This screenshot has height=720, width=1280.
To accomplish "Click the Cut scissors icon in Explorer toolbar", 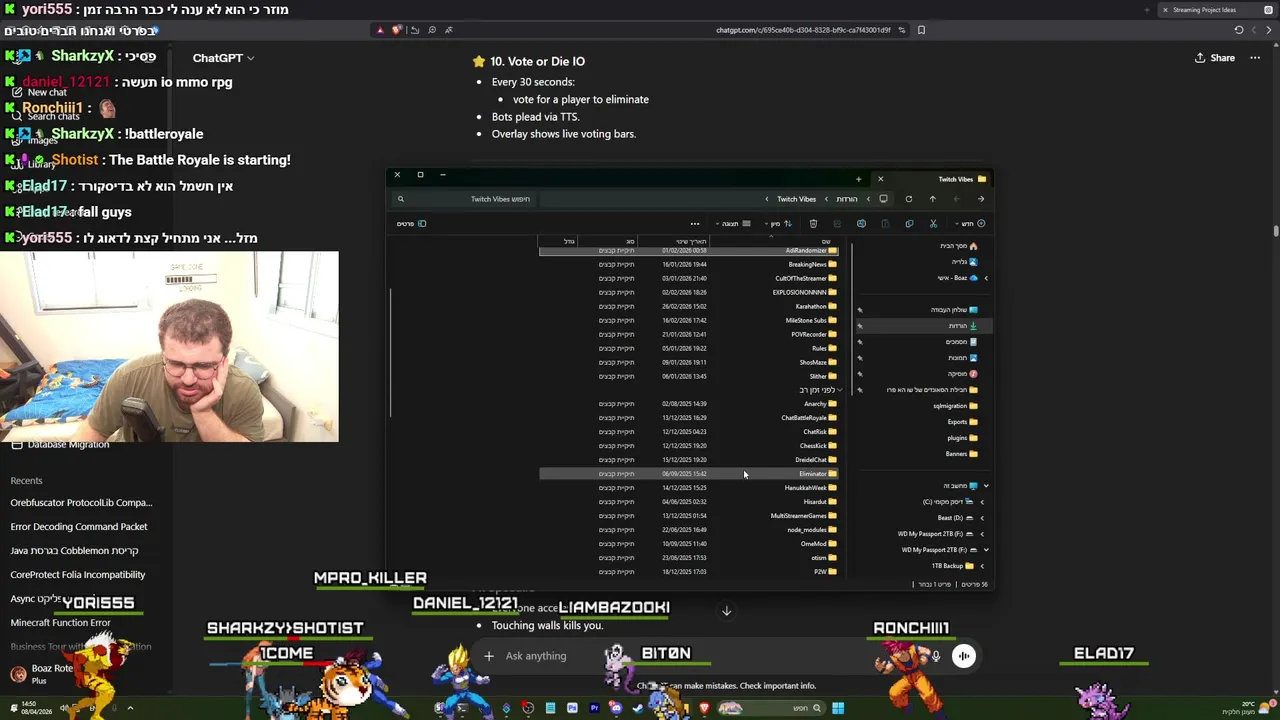I will coord(933,223).
